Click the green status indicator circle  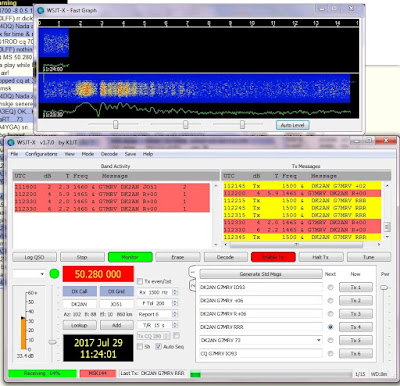pos(54,274)
